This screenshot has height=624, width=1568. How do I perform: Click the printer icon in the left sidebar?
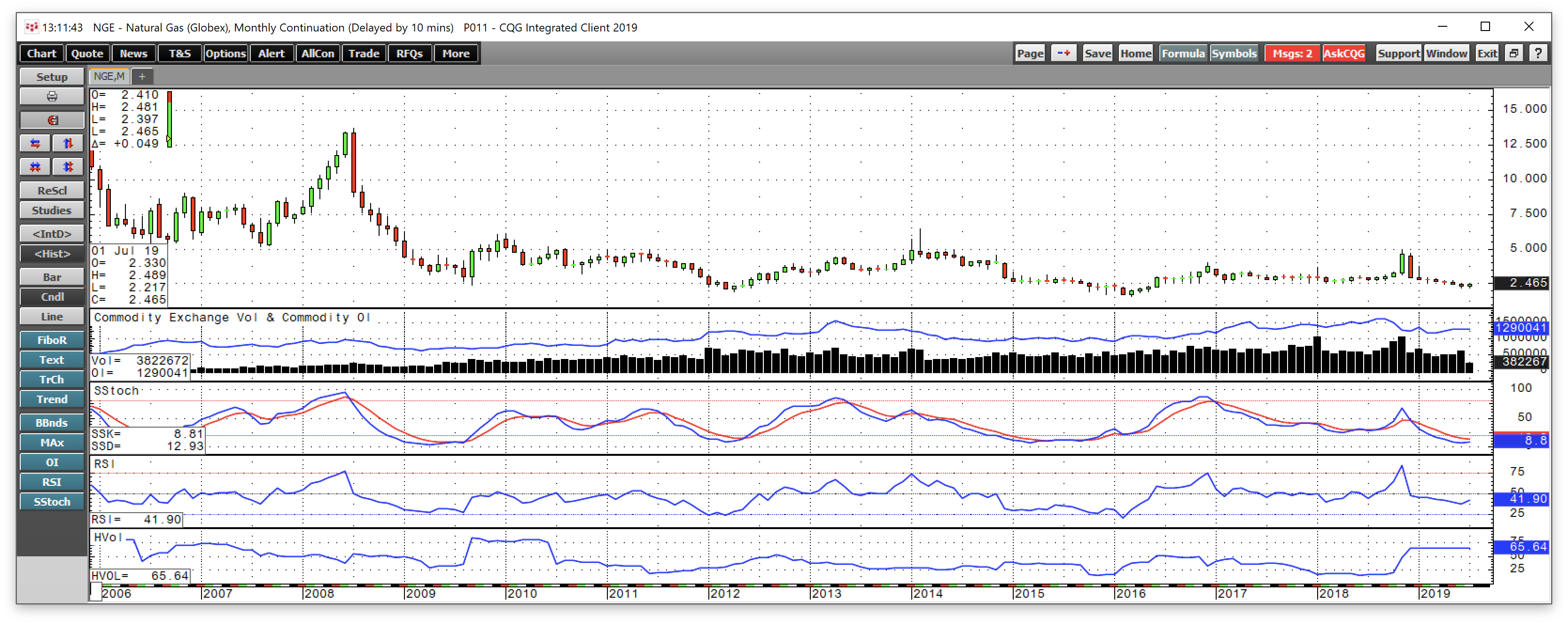coord(52,96)
